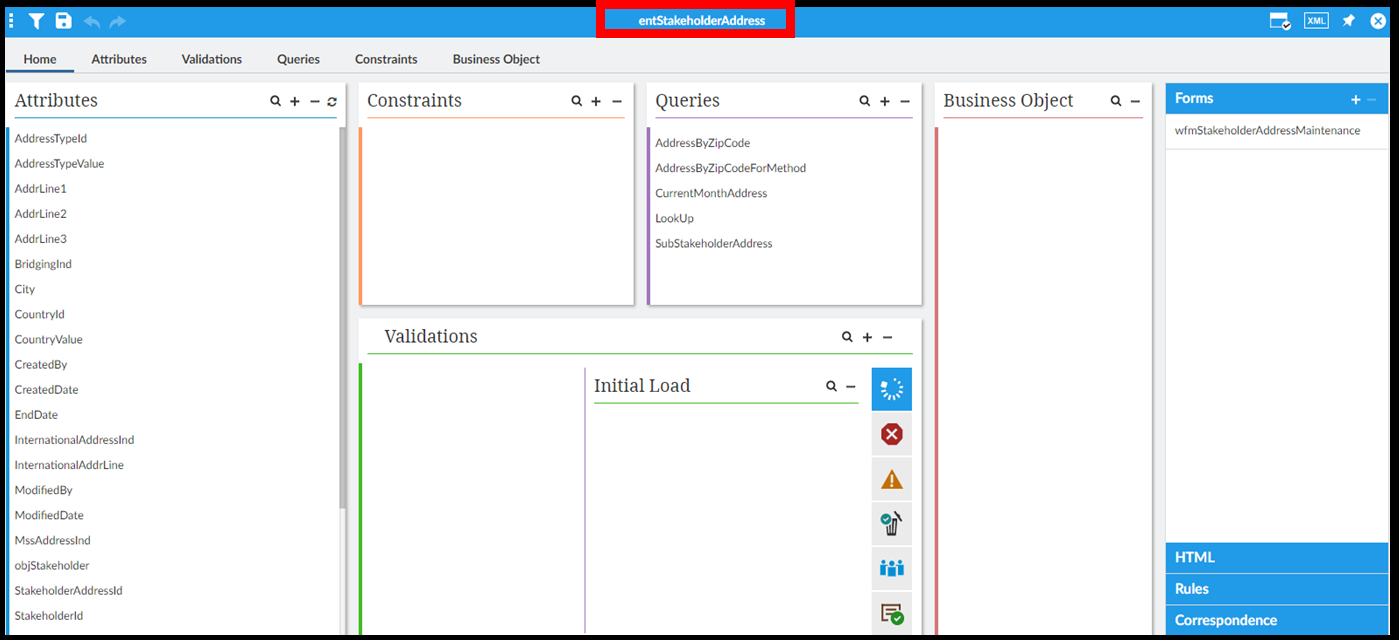The width and height of the screenshot is (1399, 640).
Task: Select the Initial Load spinner icon
Action: click(x=892, y=389)
